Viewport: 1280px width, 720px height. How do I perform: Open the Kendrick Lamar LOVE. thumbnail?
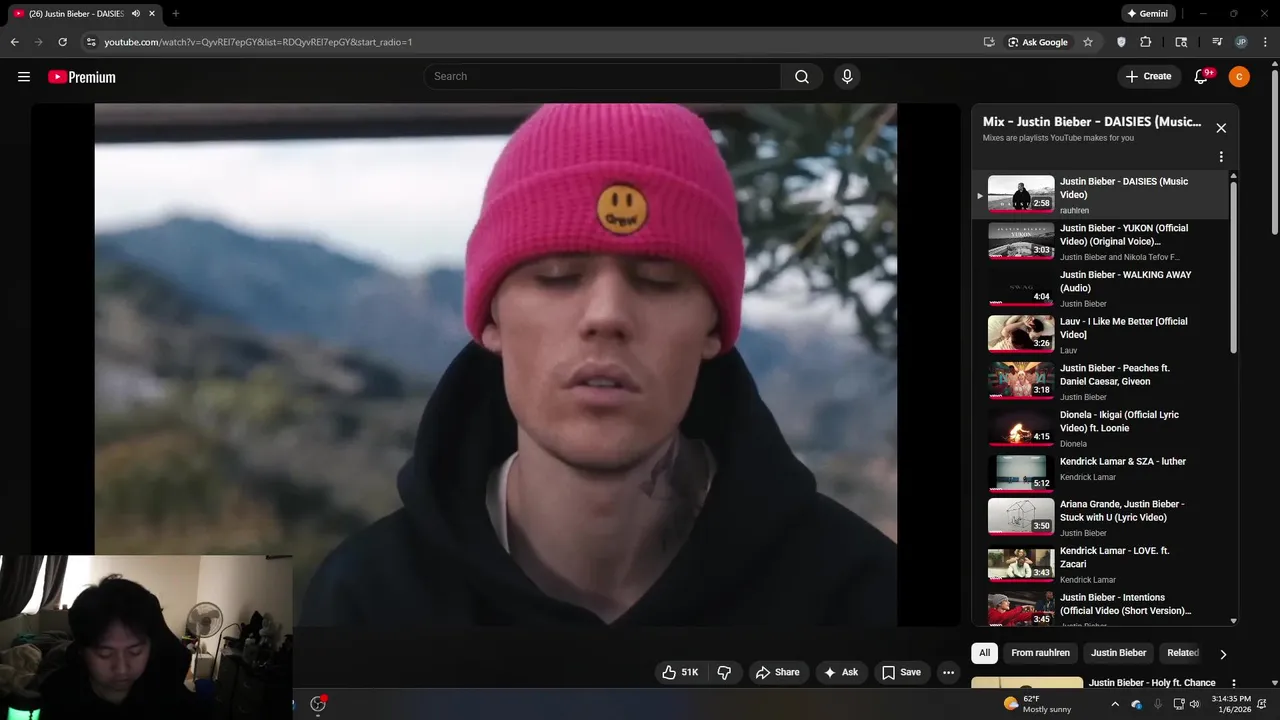pos(1021,564)
